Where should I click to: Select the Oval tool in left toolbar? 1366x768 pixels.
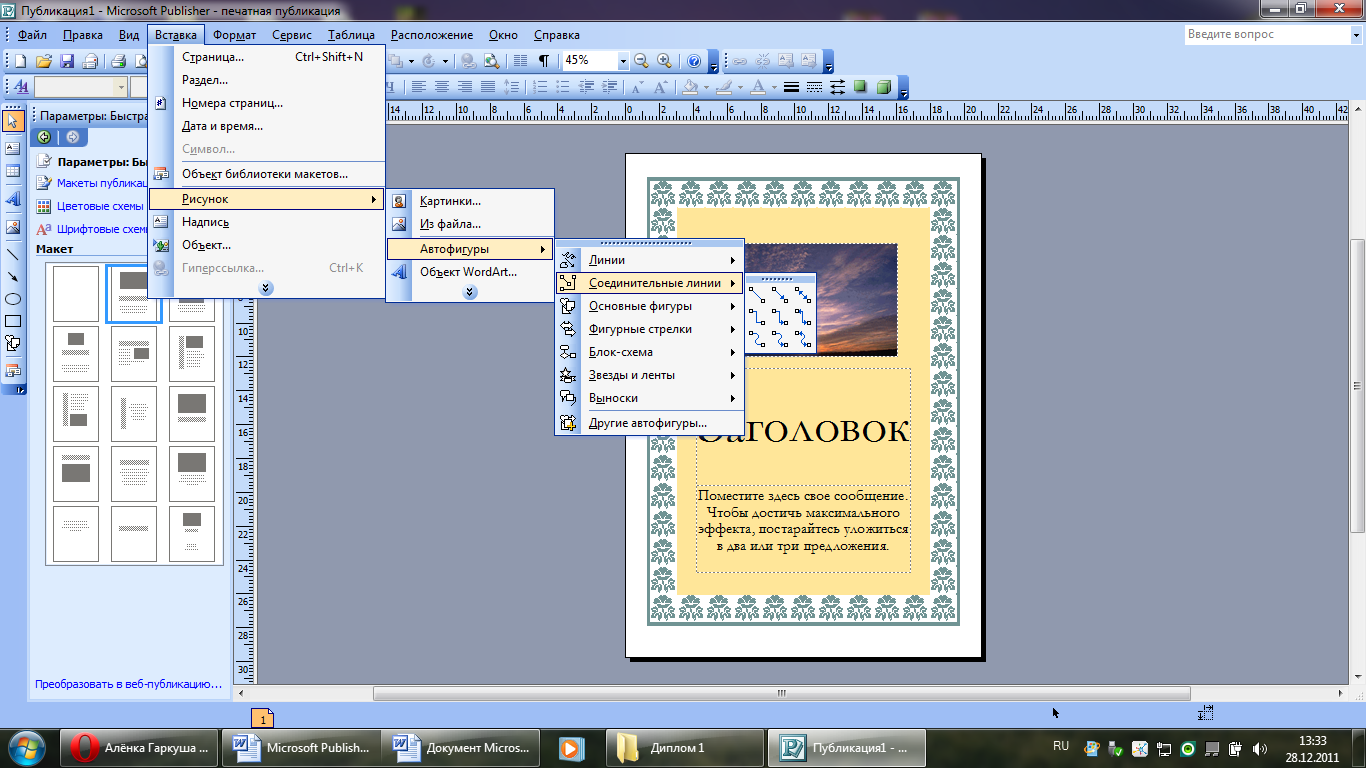coord(13,299)
